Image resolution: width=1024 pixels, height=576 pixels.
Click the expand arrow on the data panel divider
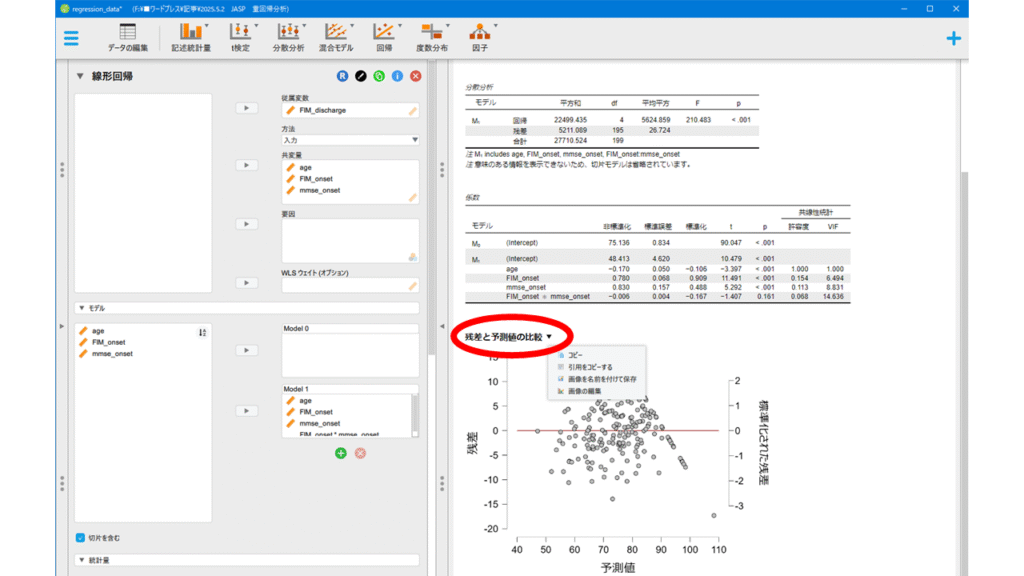62,326
